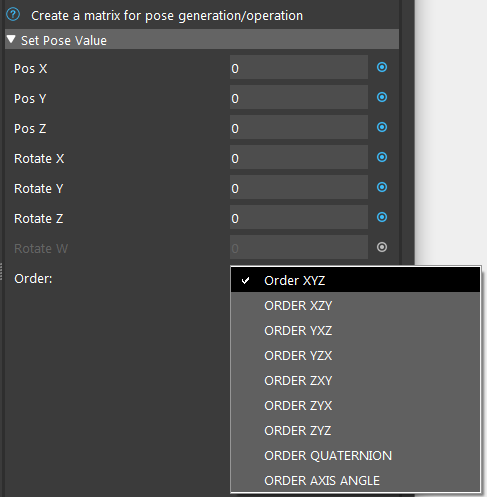Choose ORDER XZY from the list
This screenshot has height=497, width=487.
(x=355, y=306)
